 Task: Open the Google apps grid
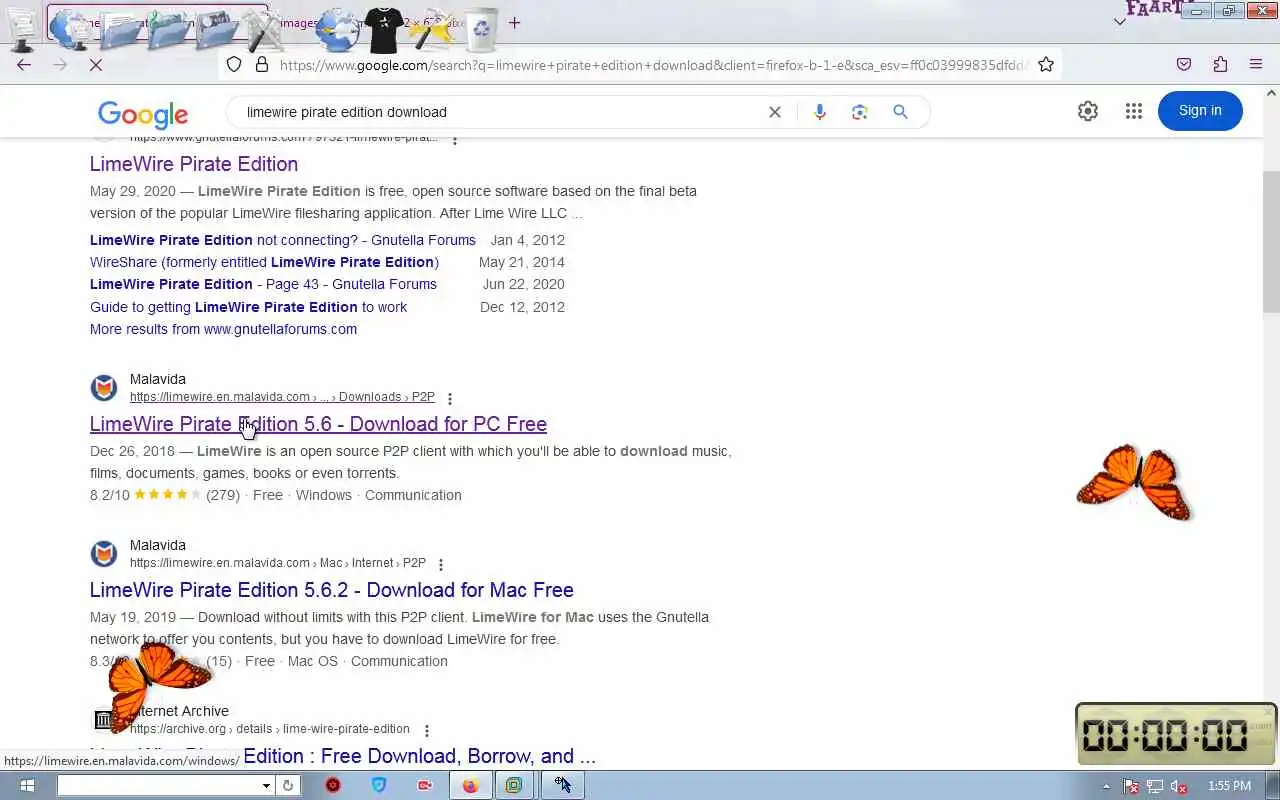click(x=1133, y=111)
